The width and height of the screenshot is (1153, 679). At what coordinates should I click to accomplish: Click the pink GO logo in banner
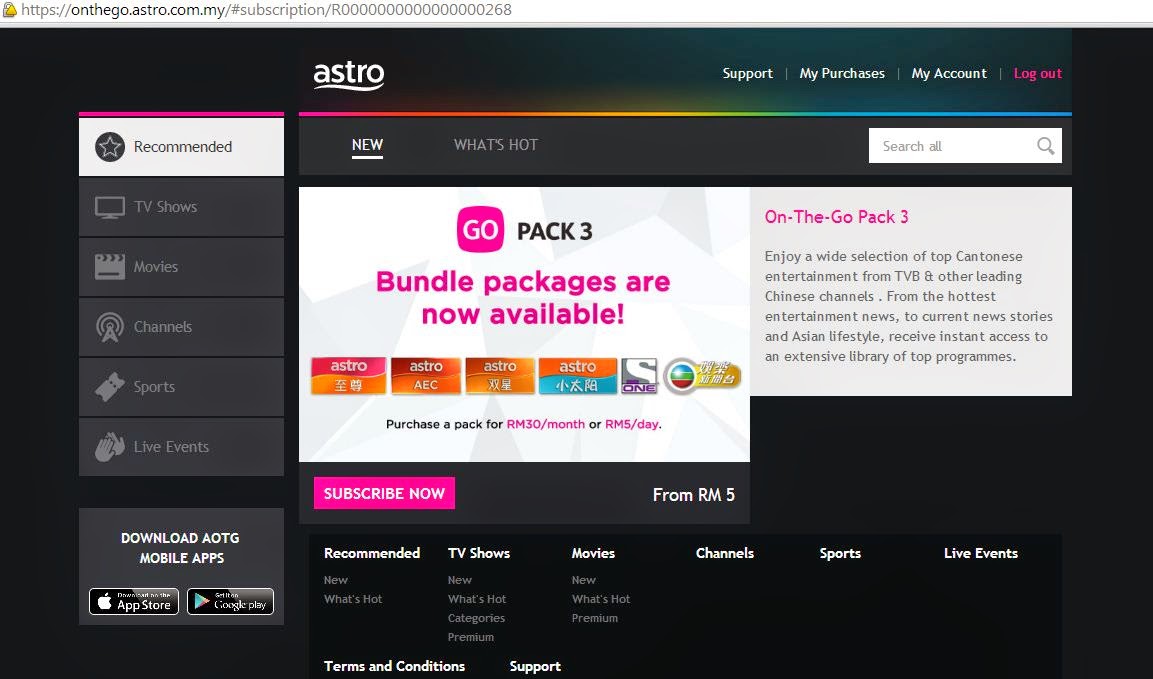(480, 230)
